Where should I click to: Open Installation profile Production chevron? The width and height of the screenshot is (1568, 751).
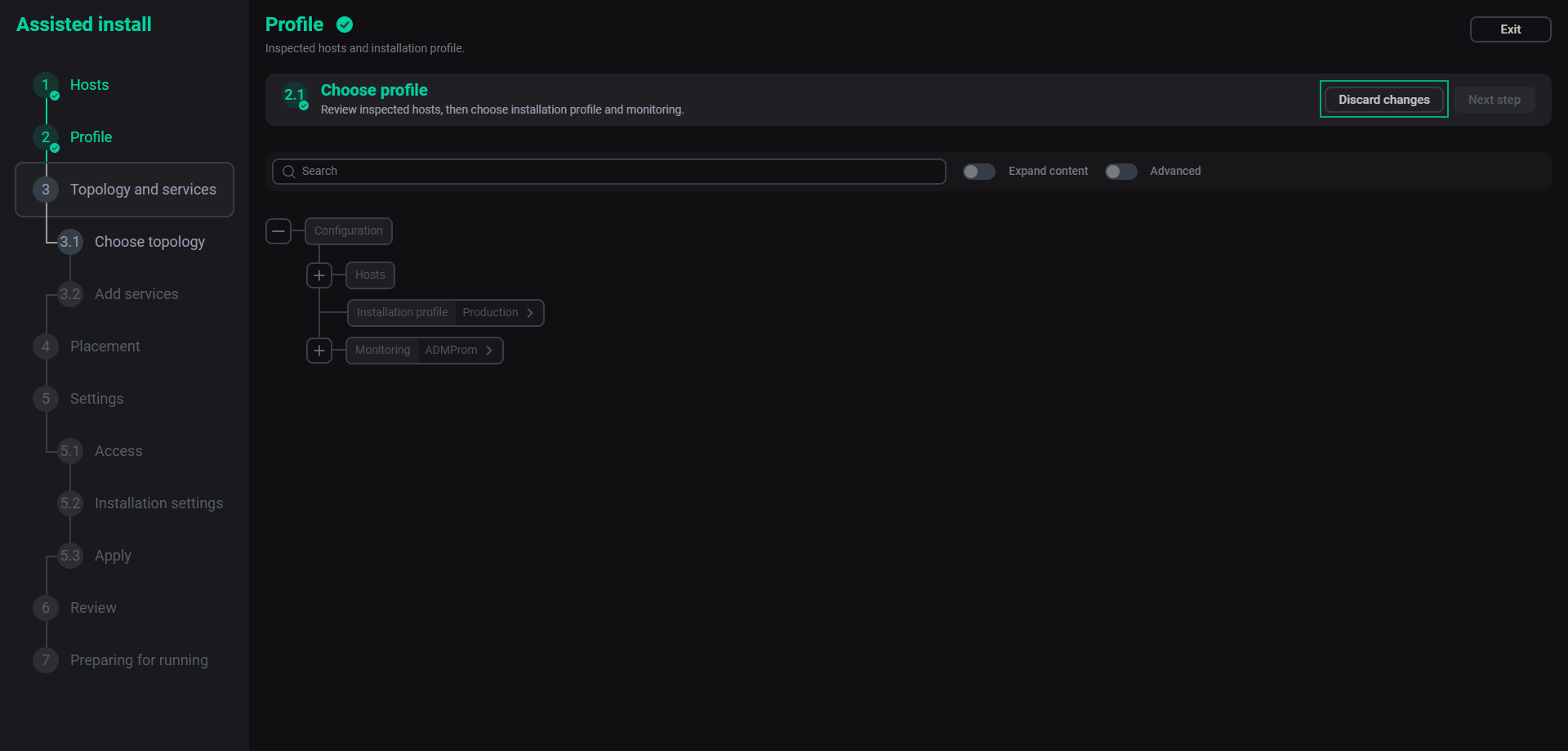530,313
